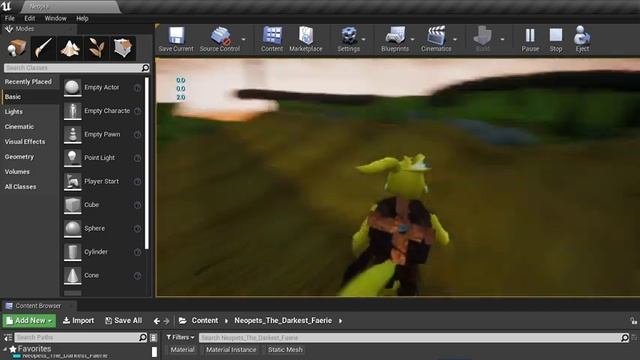
Task: Expand arrow after Neopets_The_Darkest_Faerie breadcrumb
Action: pos(340,321)
